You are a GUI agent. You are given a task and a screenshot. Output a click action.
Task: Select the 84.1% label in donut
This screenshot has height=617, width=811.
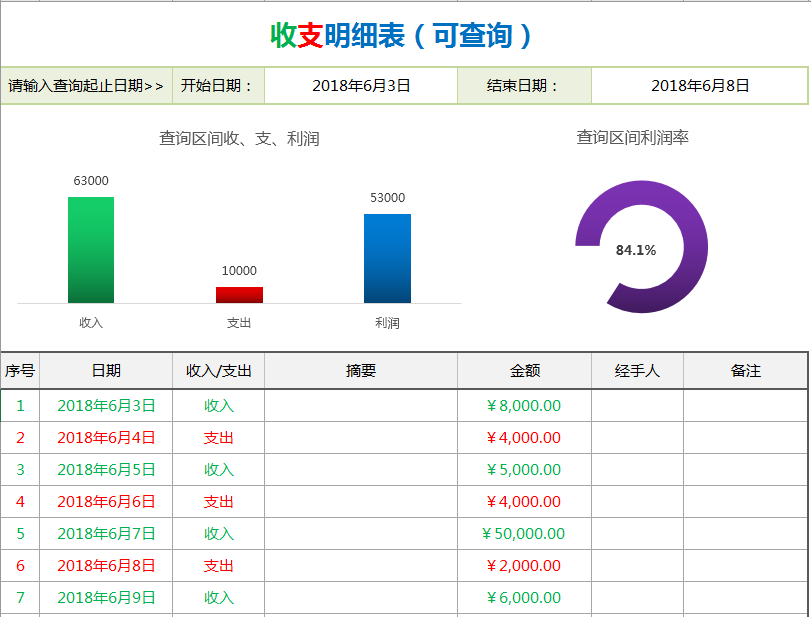(636, 250)
